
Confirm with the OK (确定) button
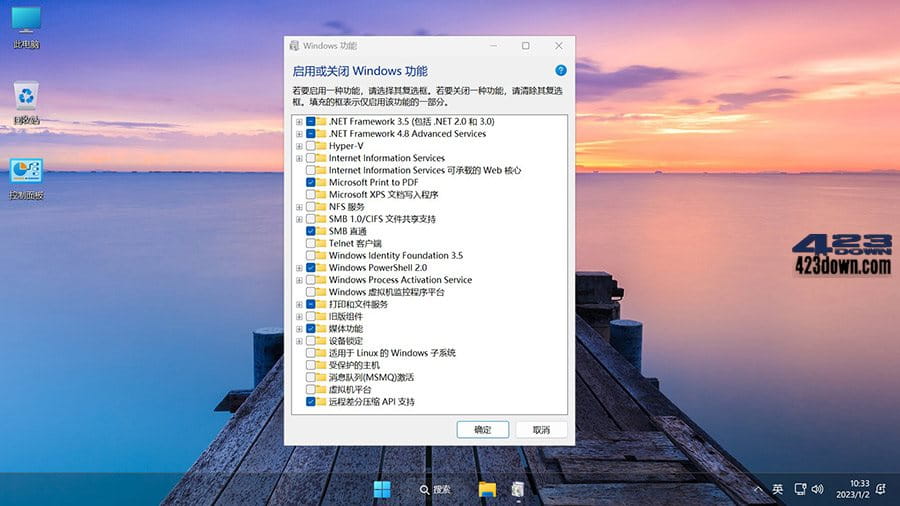(x=483, y=430)
